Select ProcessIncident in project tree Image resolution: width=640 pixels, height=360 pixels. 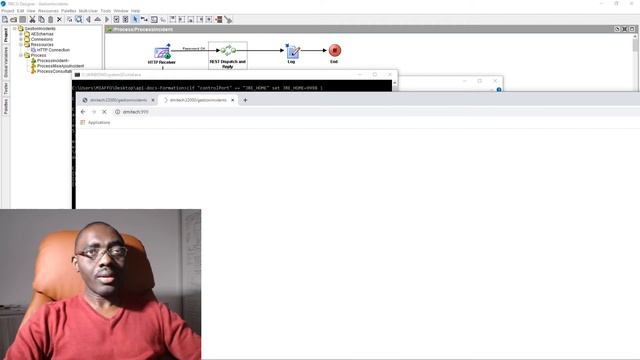point(53,60)
